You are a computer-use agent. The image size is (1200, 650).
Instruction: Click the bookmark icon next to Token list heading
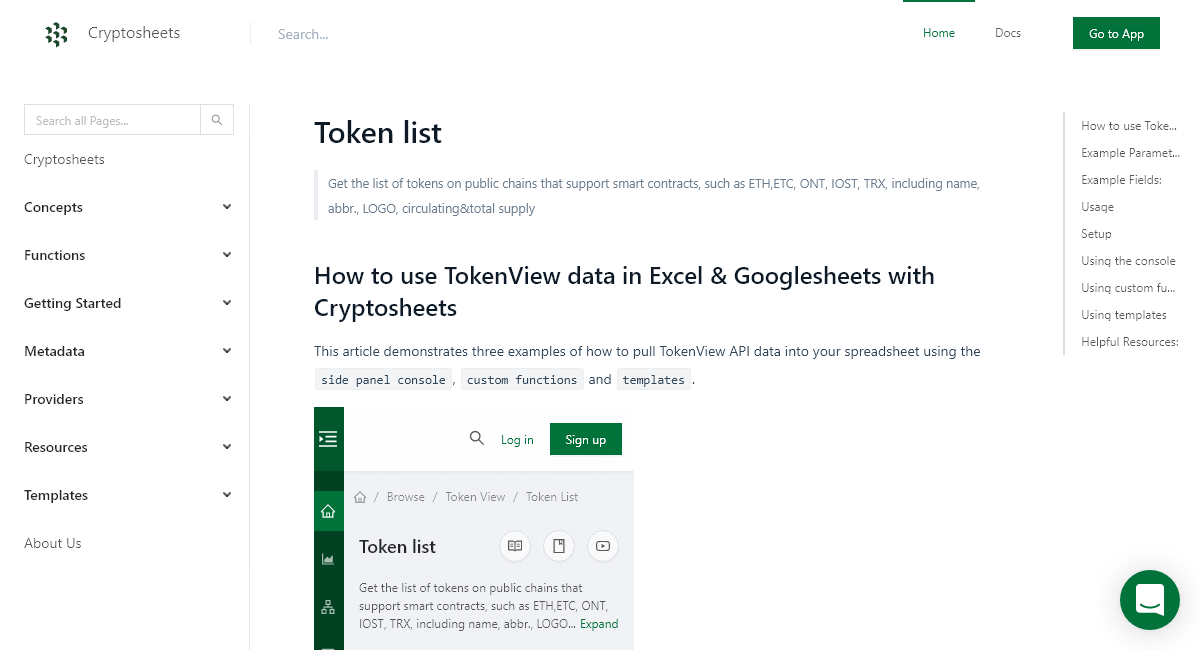coord(558,546)
